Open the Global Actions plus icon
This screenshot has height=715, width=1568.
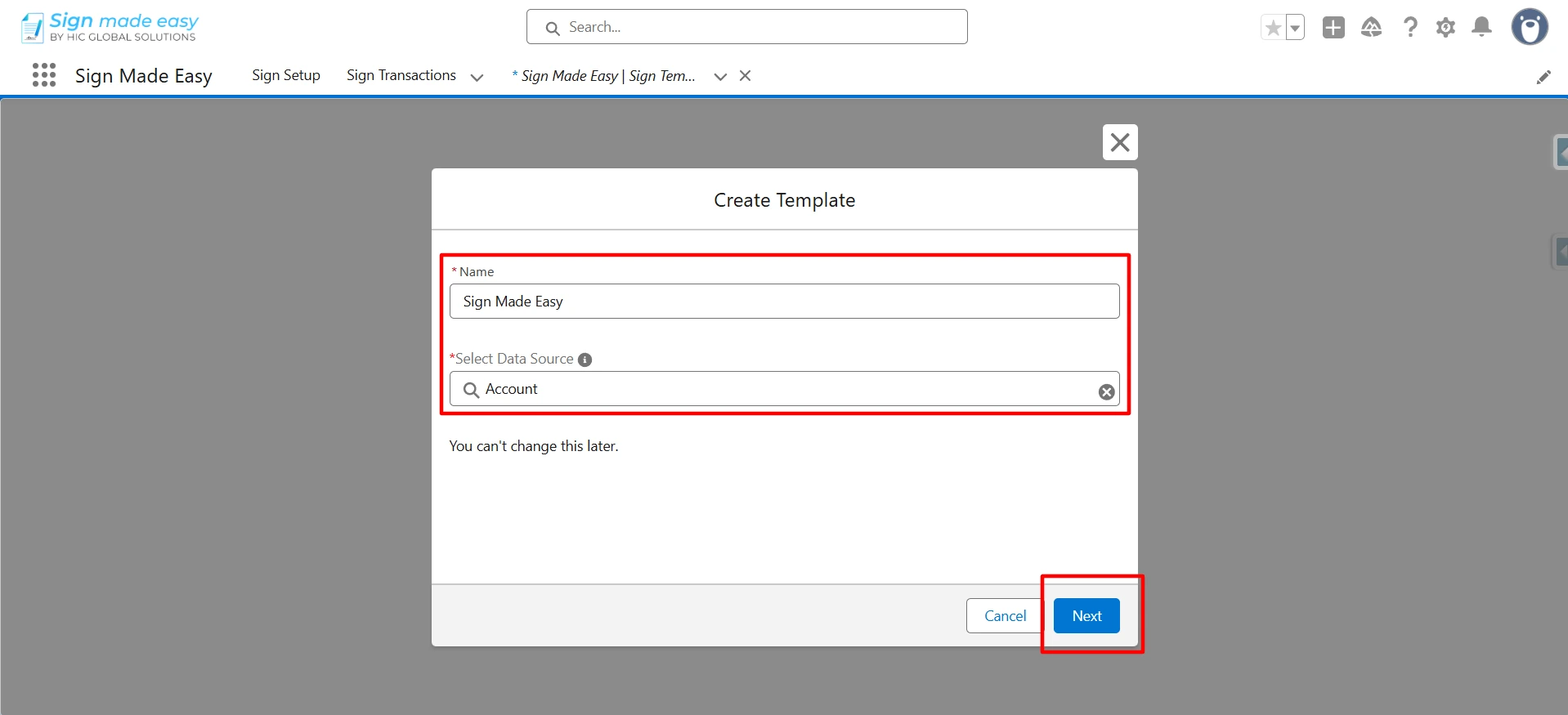[1333, 28]
